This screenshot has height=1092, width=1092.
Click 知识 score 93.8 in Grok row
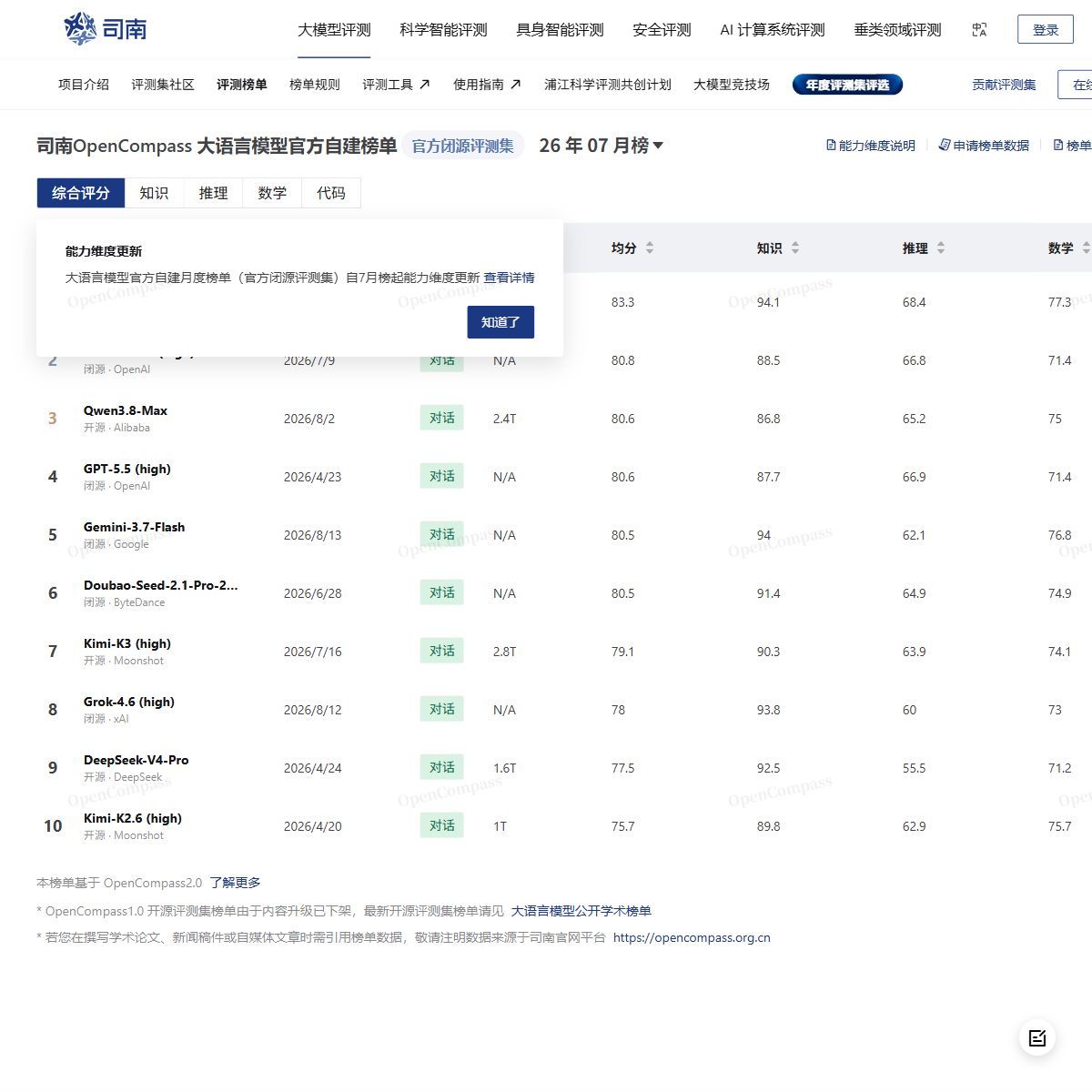(x=769, y=710)
